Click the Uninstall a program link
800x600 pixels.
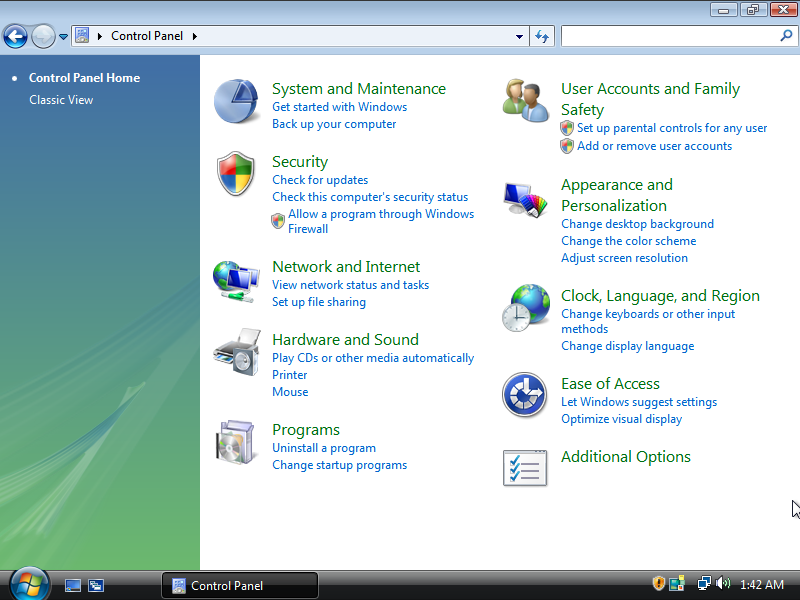[324, 448]
